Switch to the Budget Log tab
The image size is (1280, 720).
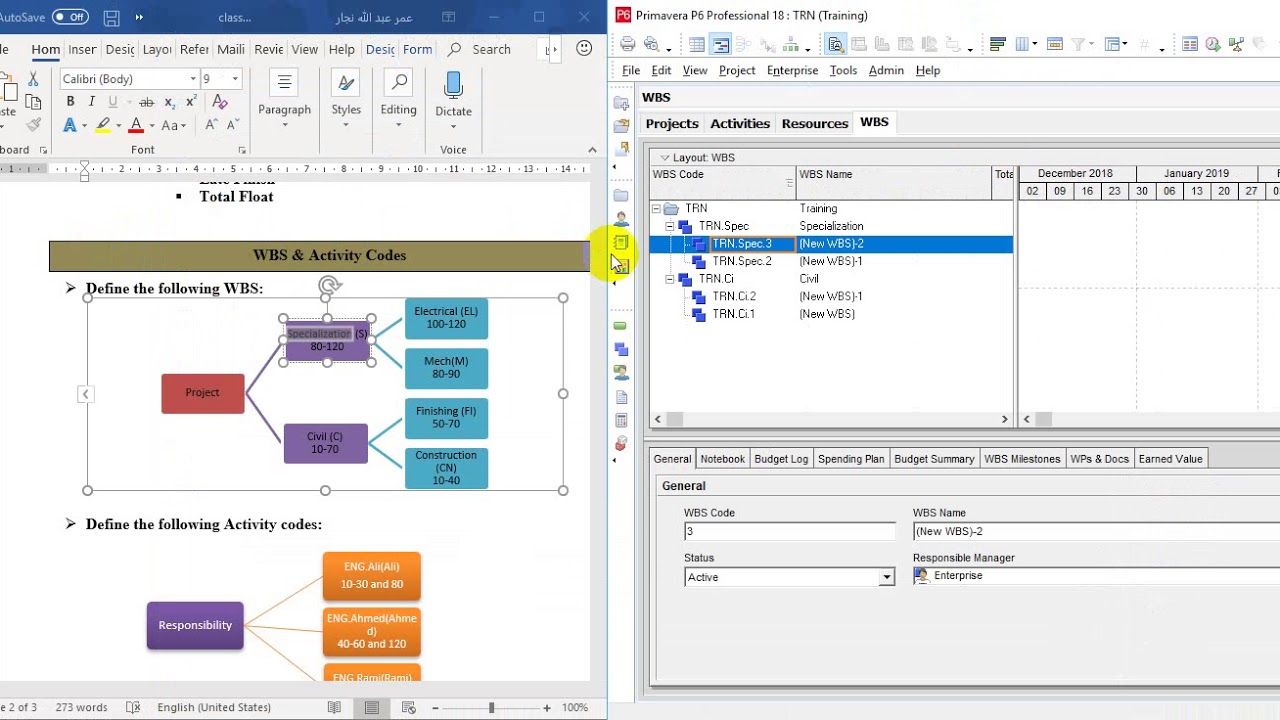(781, 459)
